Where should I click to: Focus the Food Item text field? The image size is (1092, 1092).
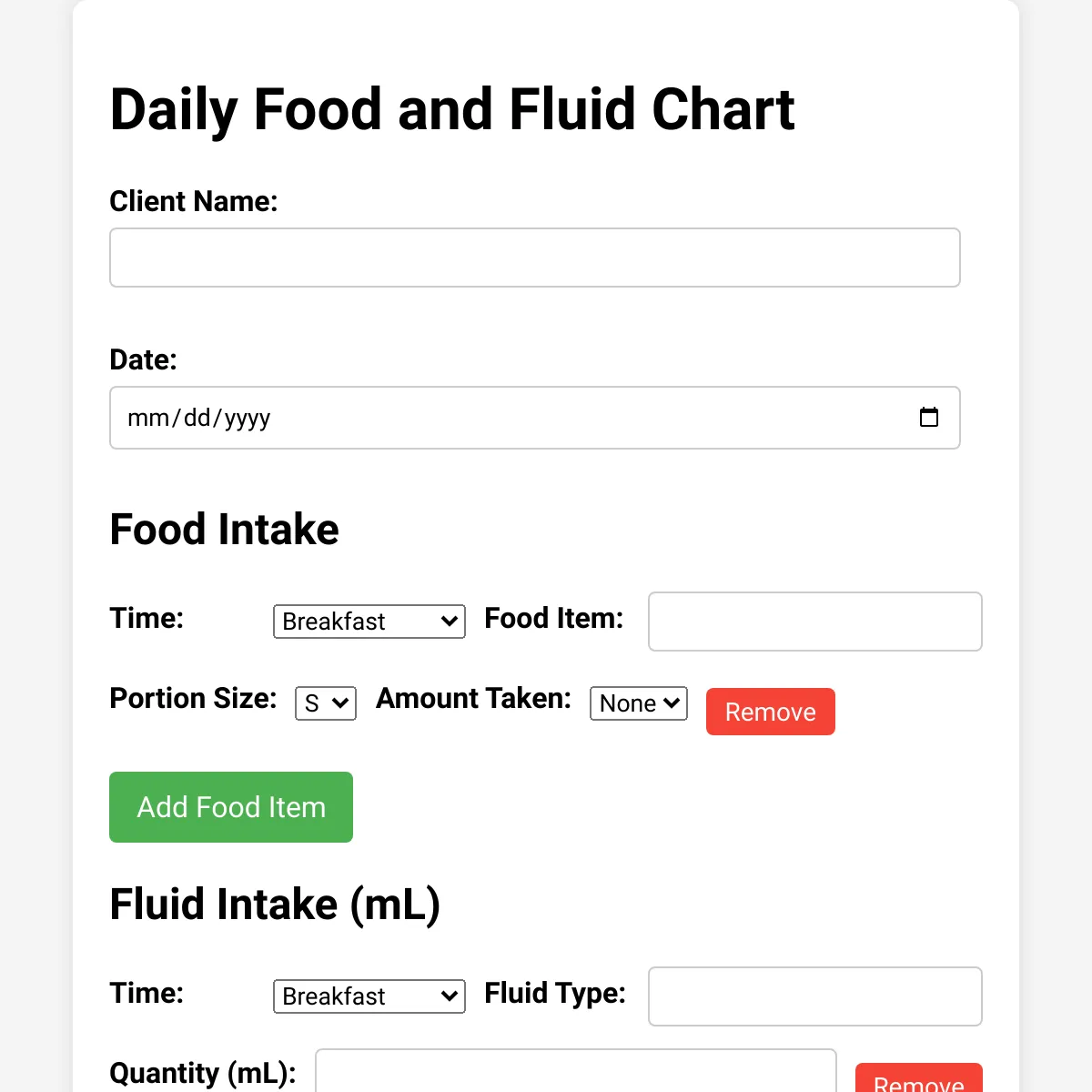click(x=815, y=622)
